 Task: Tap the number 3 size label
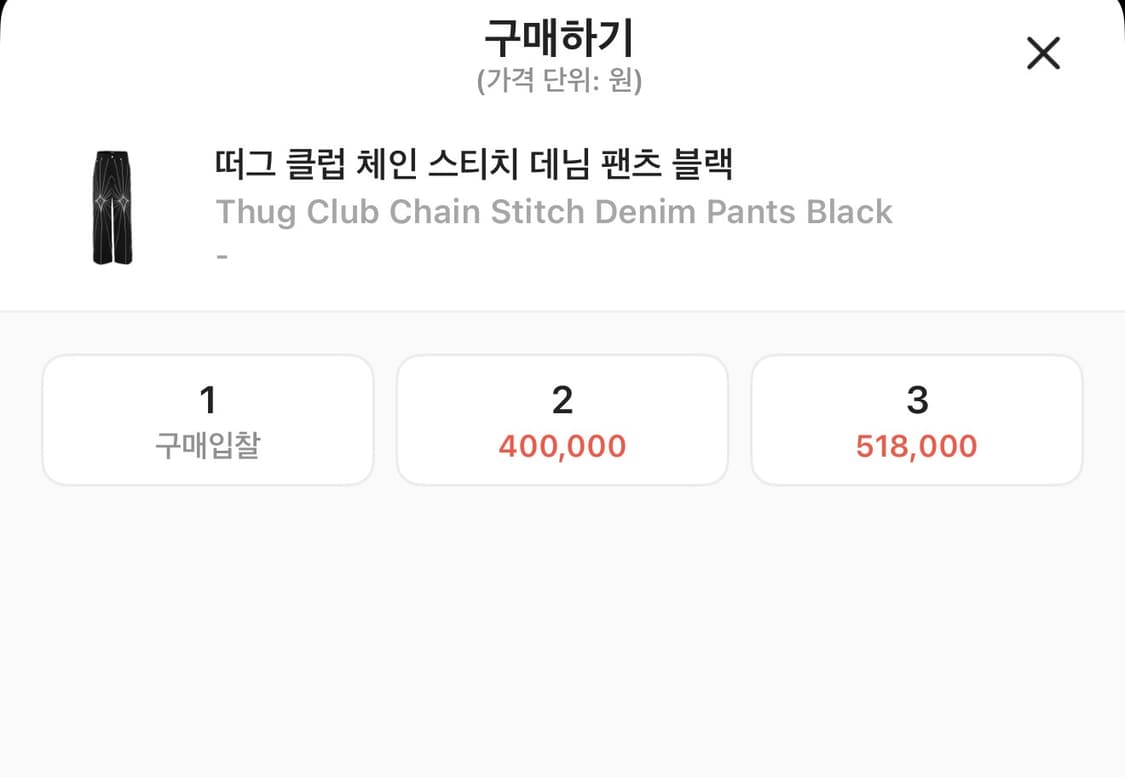click(x=916, y=400)
